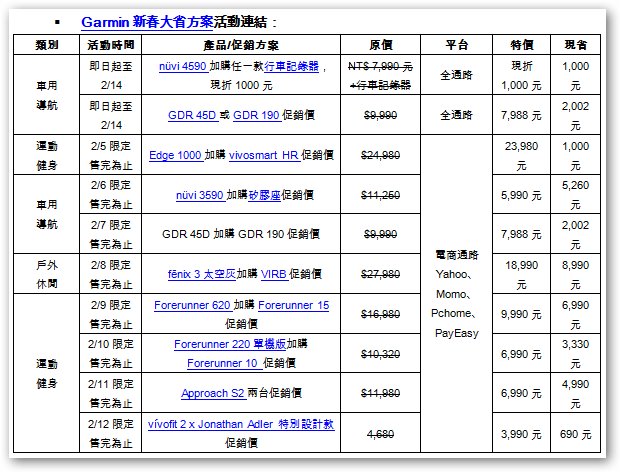620x472 pixels.
Task: Click the vivosmart HR link
Action: click(260, 155)
